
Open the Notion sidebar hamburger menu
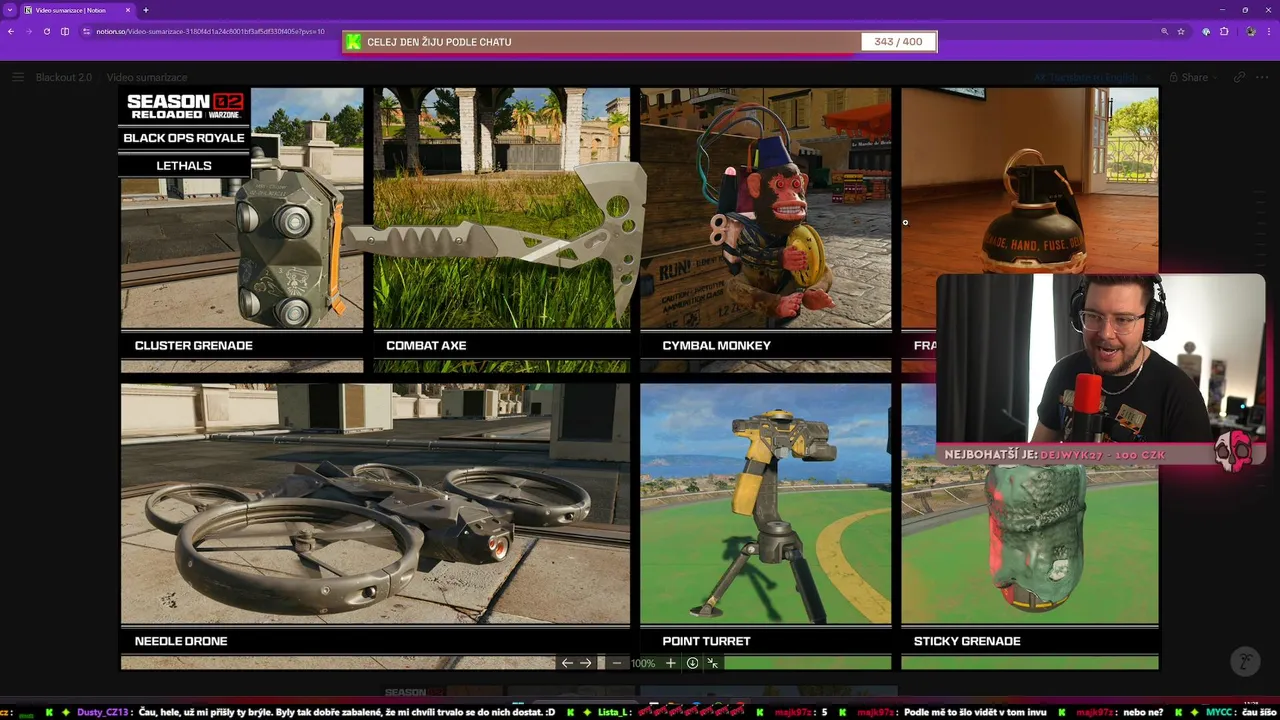17,77
